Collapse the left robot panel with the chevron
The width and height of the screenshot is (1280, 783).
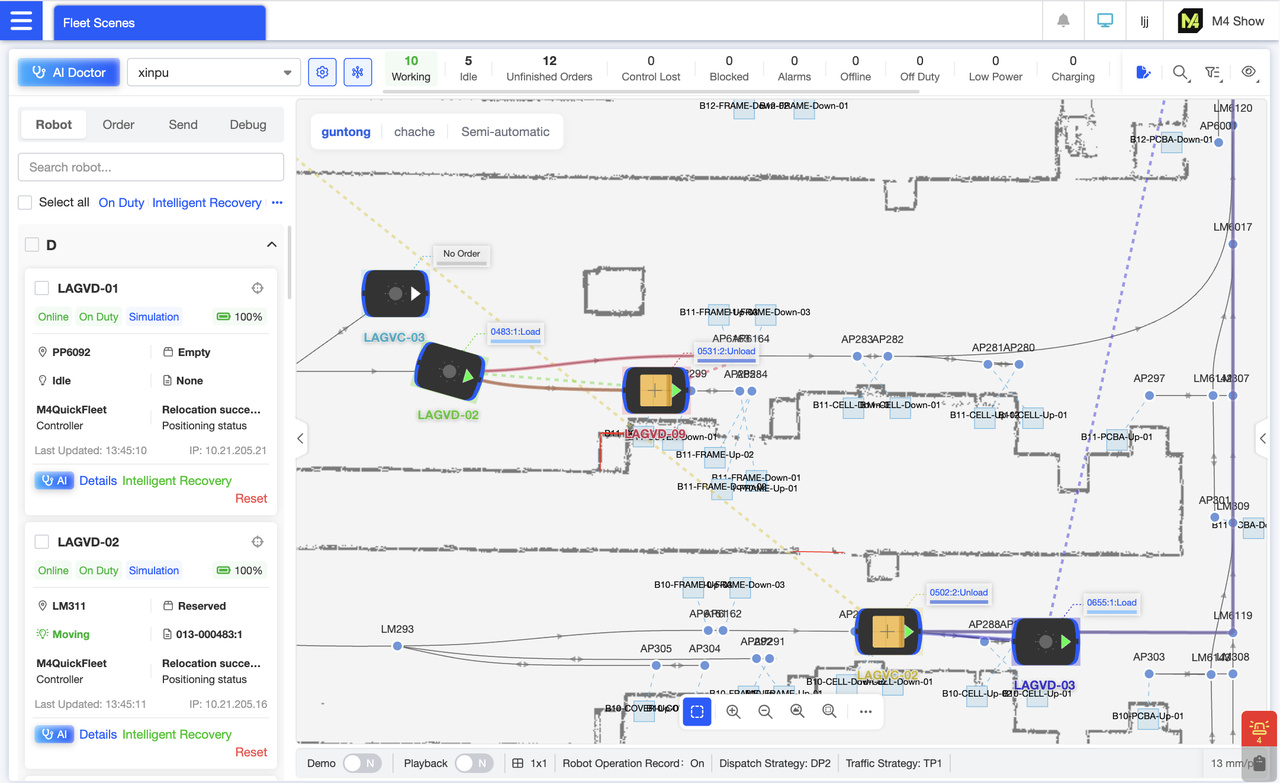pos(299,438)
